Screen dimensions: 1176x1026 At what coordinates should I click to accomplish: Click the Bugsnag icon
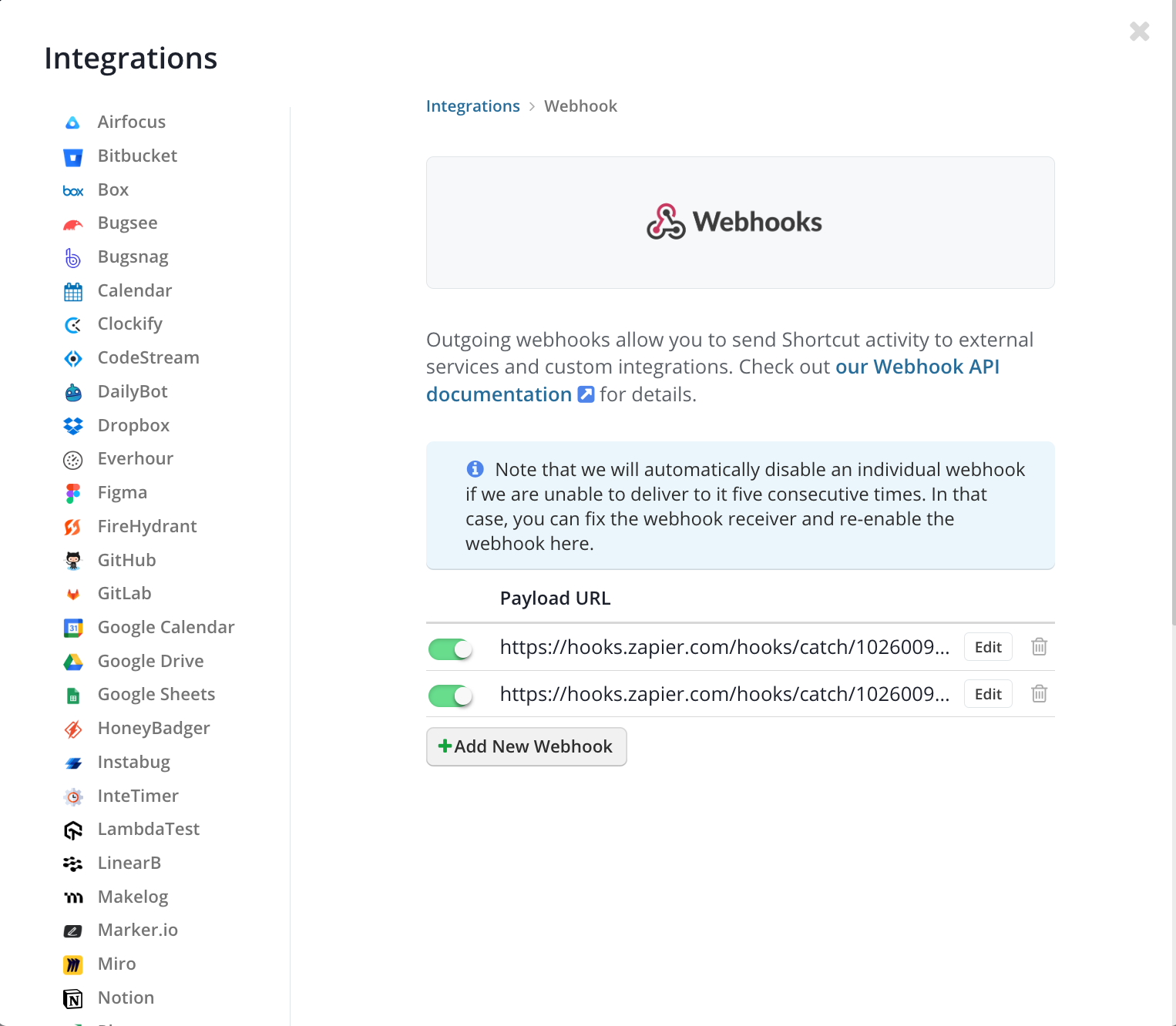pyautogui.click(x=72, y=258)
